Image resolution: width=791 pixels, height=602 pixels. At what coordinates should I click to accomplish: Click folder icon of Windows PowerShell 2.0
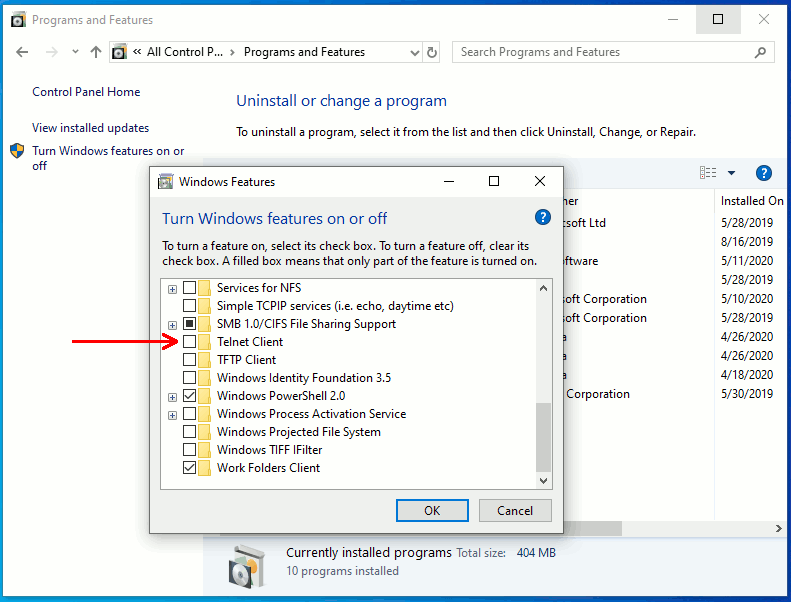click(x=204, y=396)
